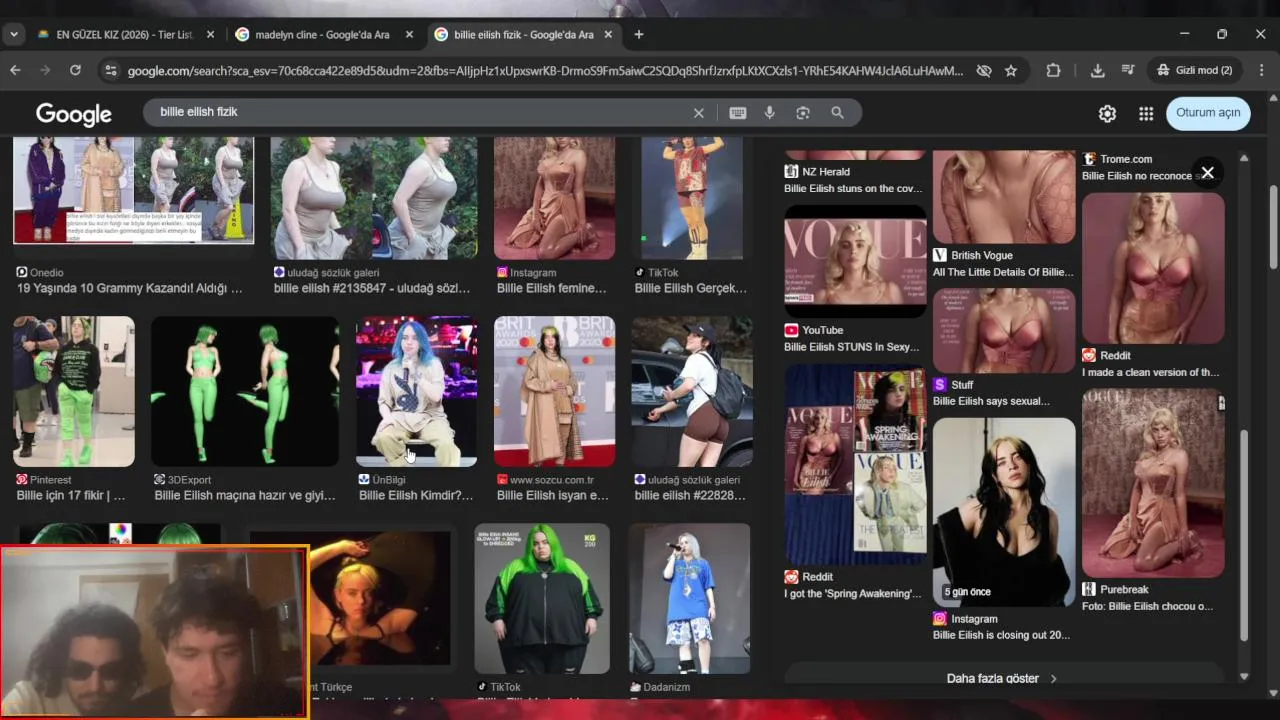Click the address bar URL
The image size is (1280, 720).
tap(545, 71)
